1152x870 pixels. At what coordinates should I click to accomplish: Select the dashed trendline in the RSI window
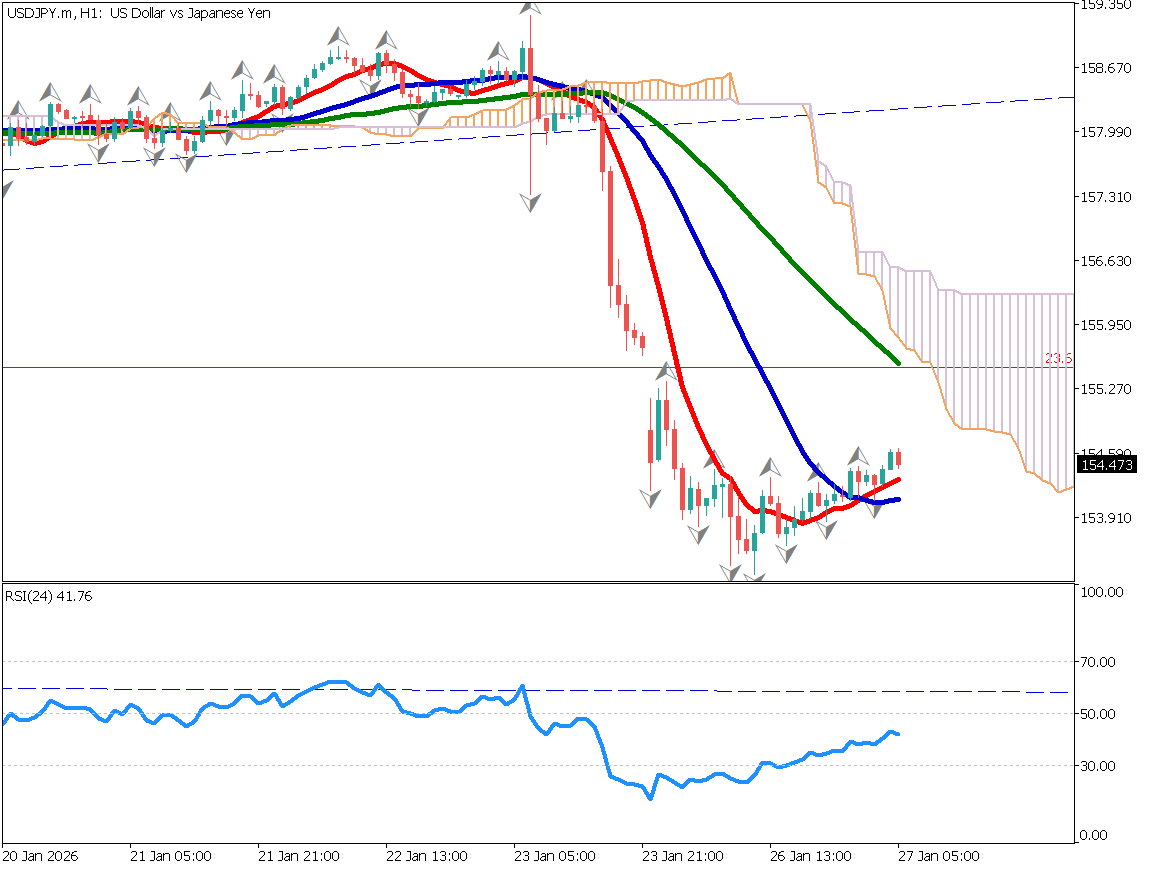[x=800, y=691]
